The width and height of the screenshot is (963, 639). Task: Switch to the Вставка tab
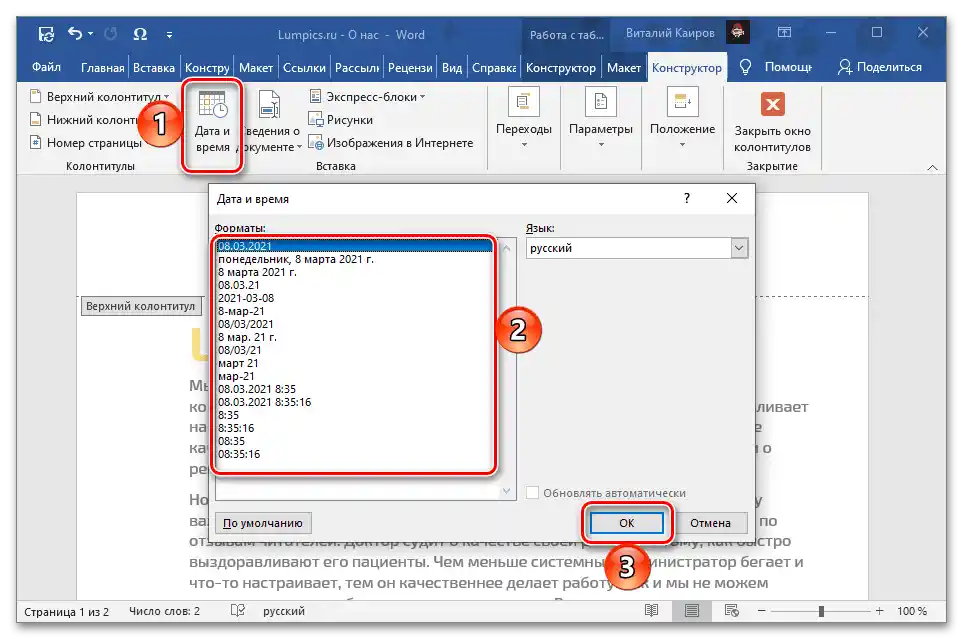point(154,68)
